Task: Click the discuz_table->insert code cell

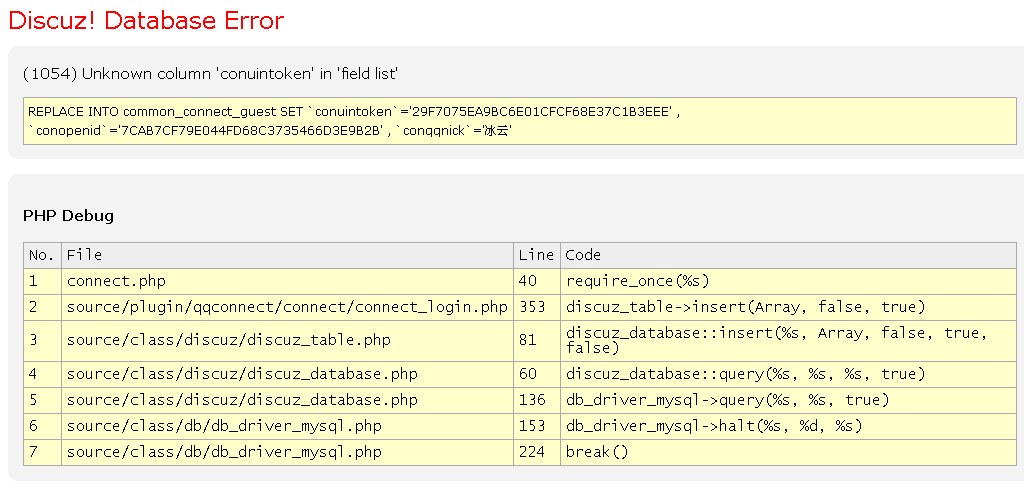Action: 746,307
